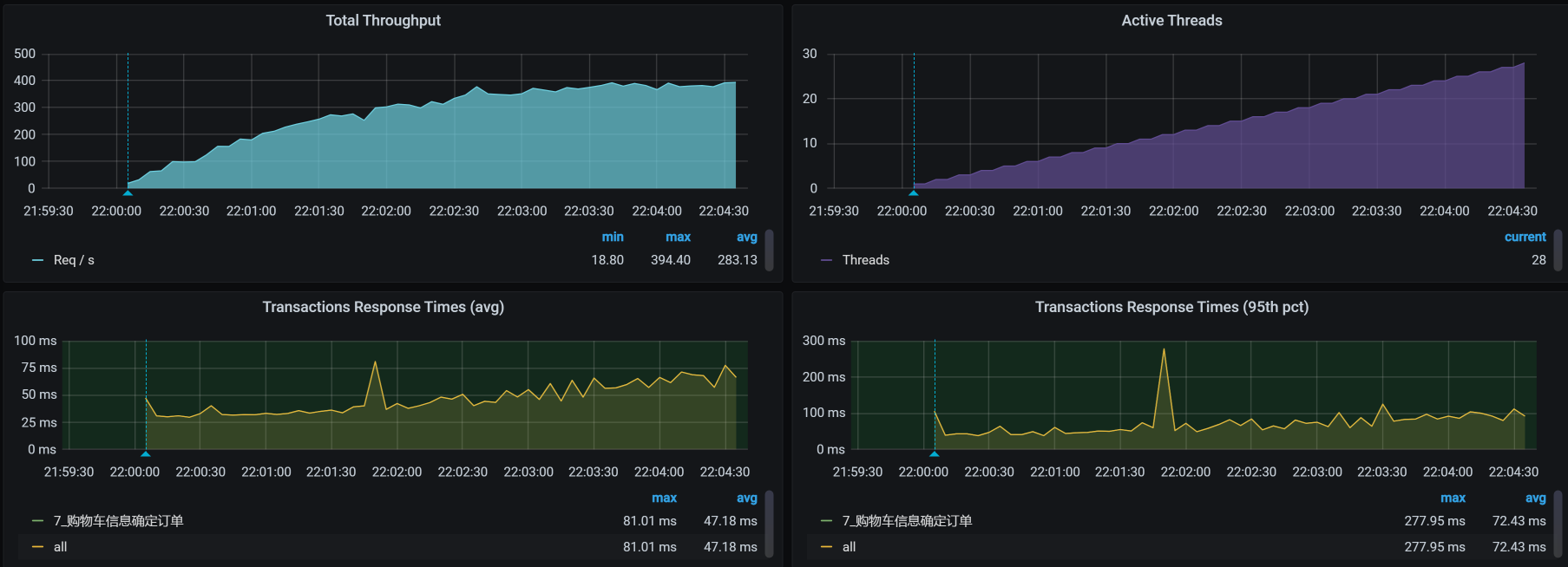The image size is (1568, 567).
Task: Click the teal Req / s color swatch
Action: coord(37,260)
